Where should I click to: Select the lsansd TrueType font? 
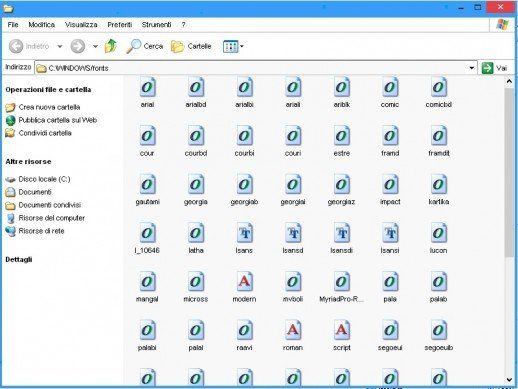click(x=293, y=239)
